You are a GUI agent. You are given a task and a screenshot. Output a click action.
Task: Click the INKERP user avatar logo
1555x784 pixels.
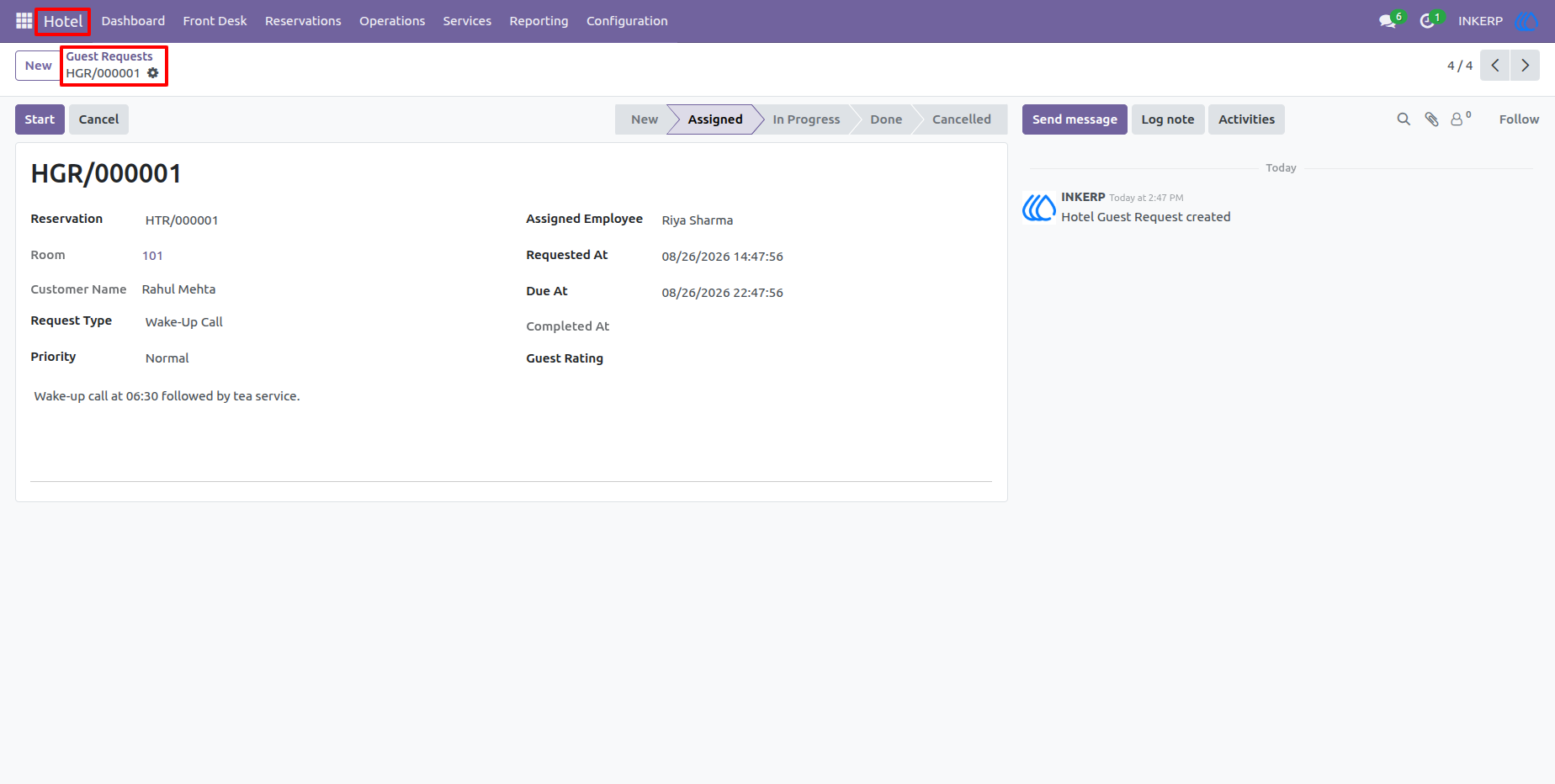tap(1526, 21)
